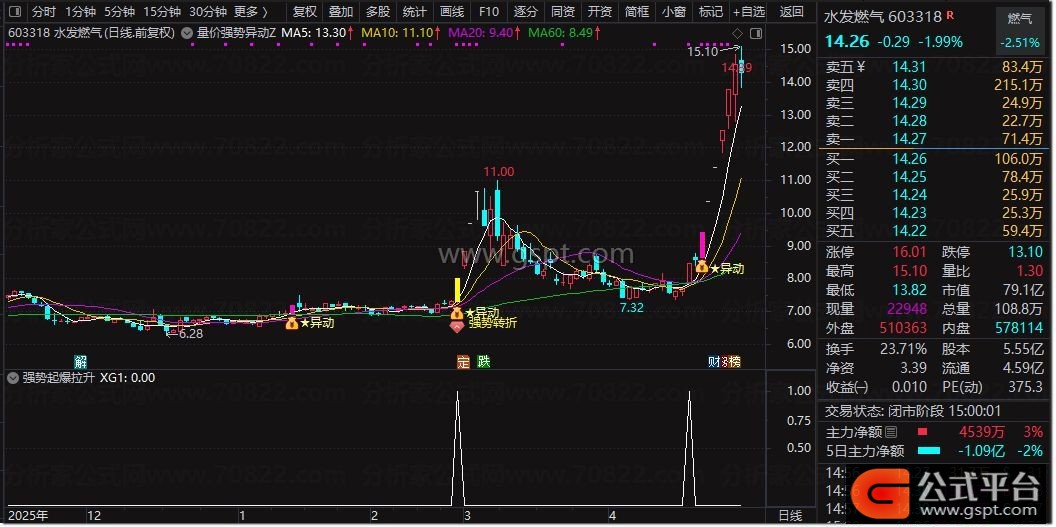Click the green 跌 marker icon

tap(484, 361)
